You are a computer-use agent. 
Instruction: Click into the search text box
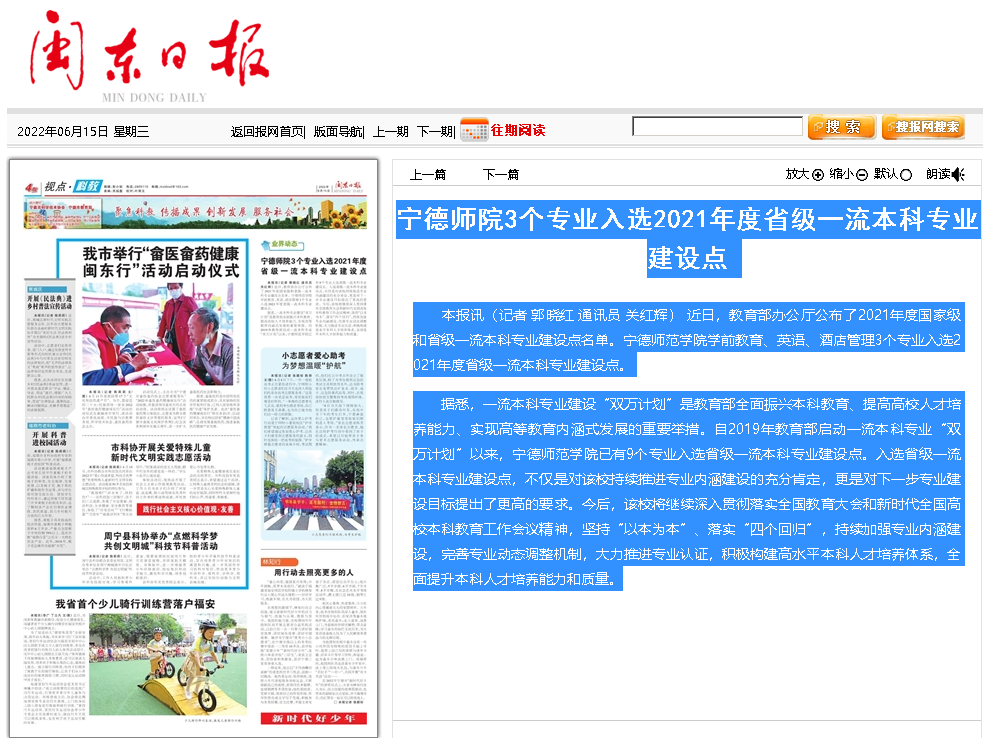(717, 127)
